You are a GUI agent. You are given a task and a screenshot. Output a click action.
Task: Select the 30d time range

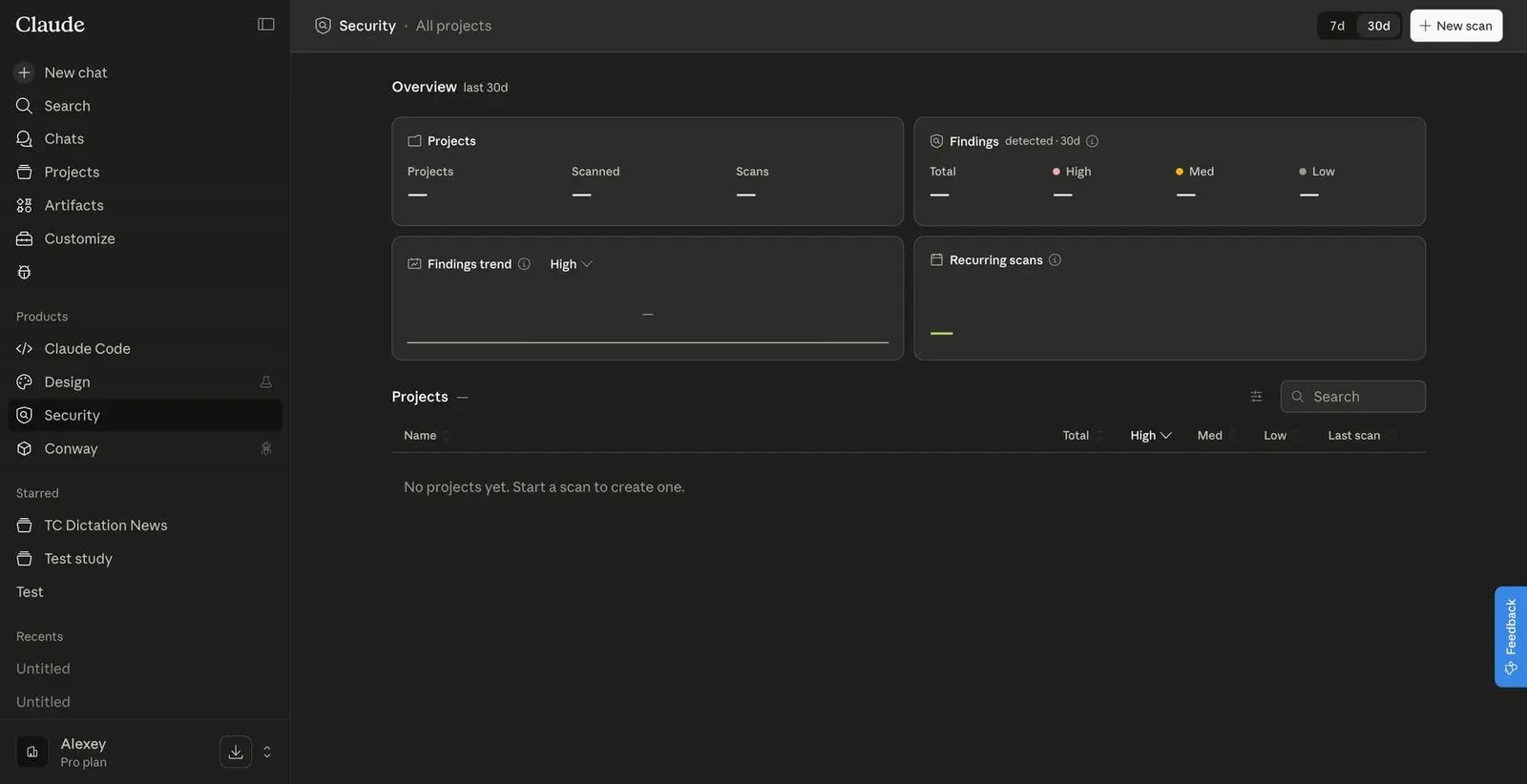click(1378, 26)
